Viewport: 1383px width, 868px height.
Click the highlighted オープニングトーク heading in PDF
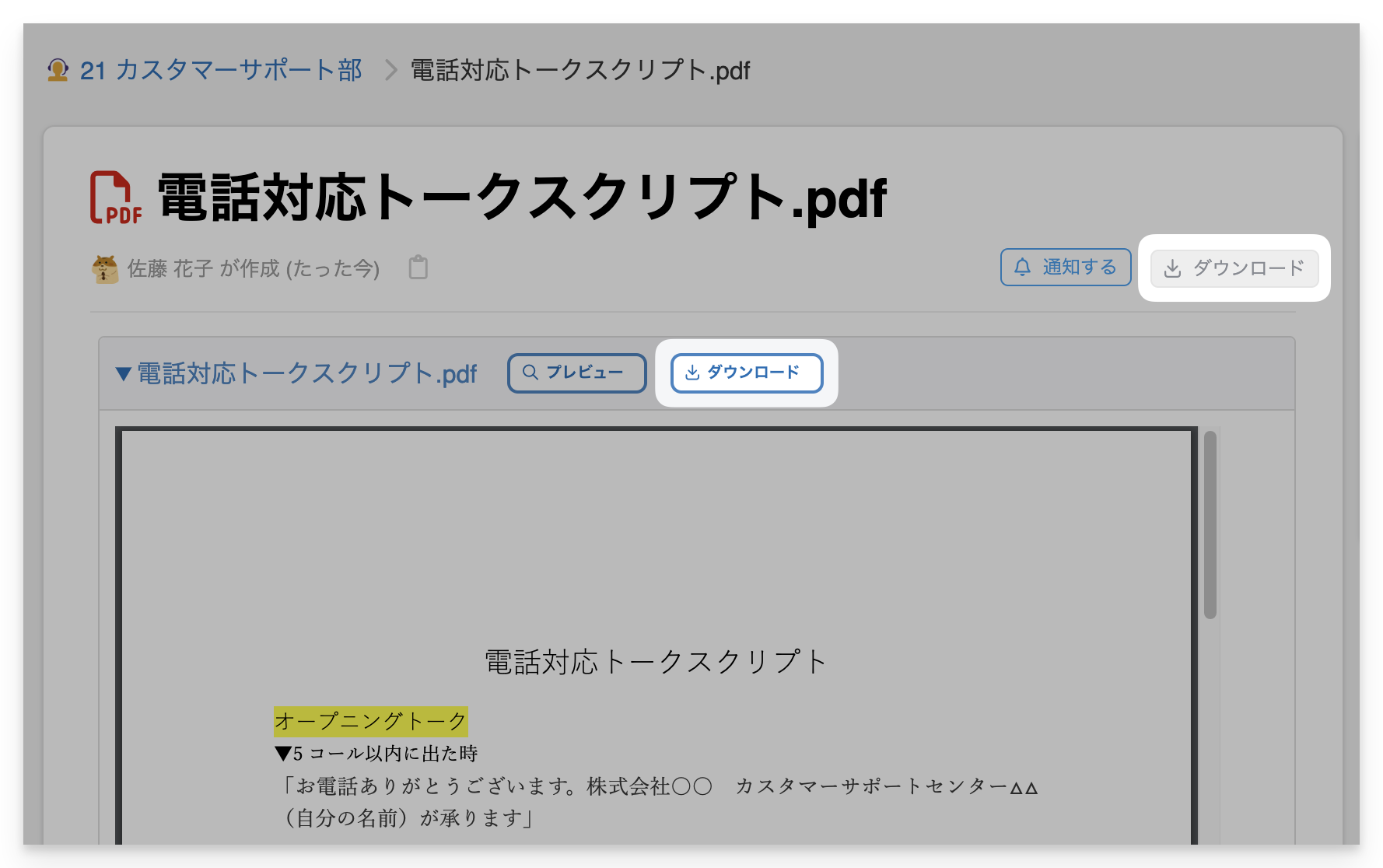click(370, 721)
